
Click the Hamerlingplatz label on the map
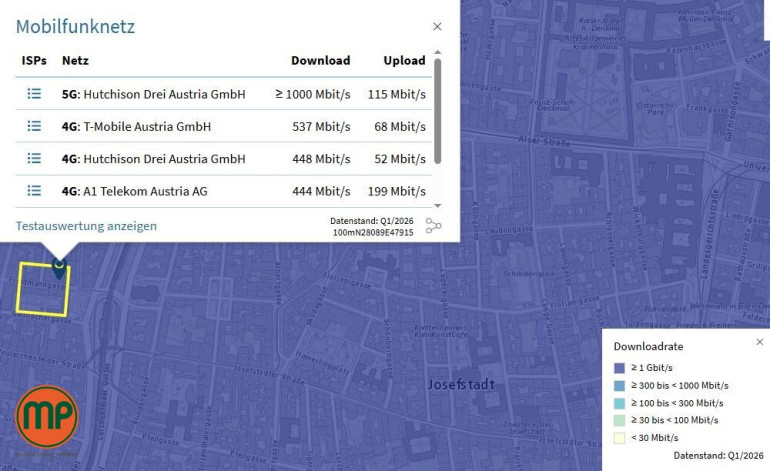coord(322,363)
